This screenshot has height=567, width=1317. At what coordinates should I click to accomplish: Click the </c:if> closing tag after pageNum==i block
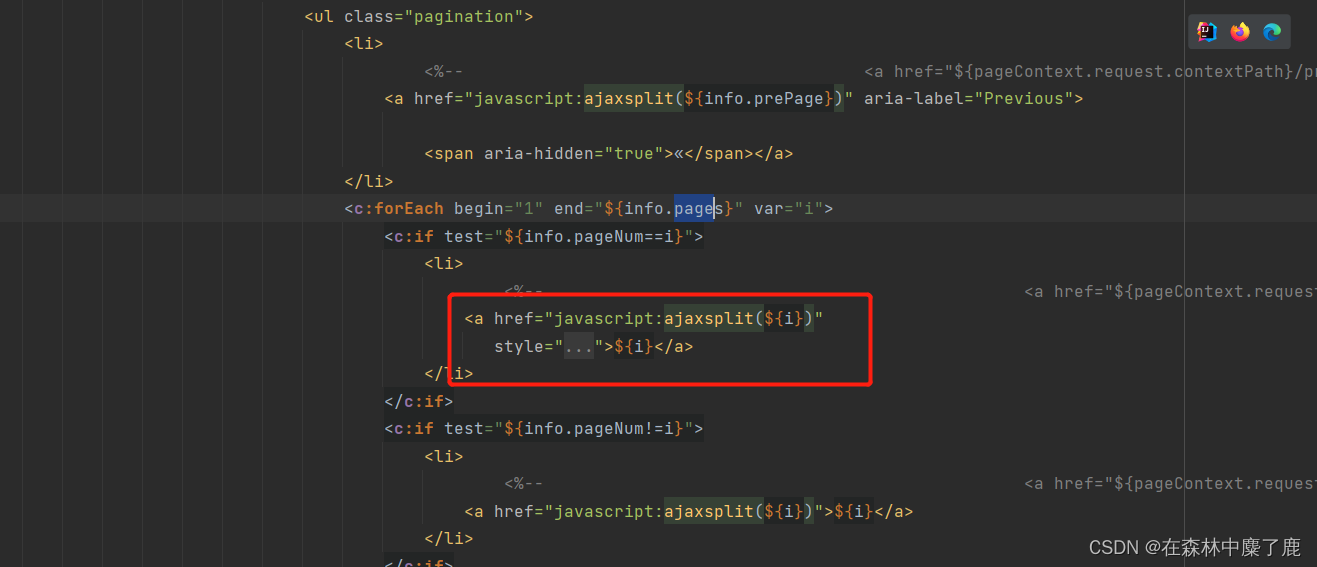pos(419,401)
